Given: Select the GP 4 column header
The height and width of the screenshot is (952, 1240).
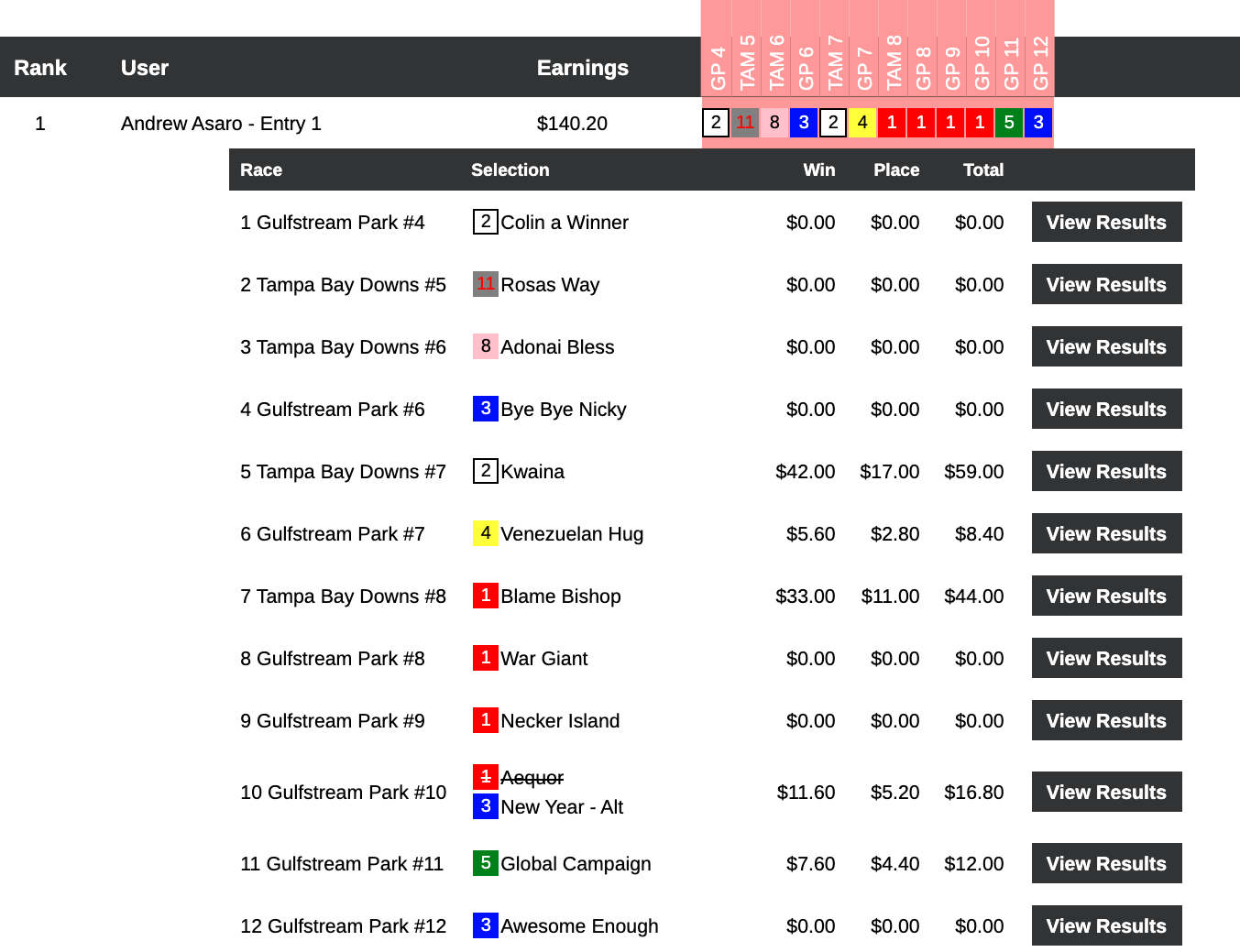Looking at the screenshot, I should pyautogui.click(x=717, y=66).
